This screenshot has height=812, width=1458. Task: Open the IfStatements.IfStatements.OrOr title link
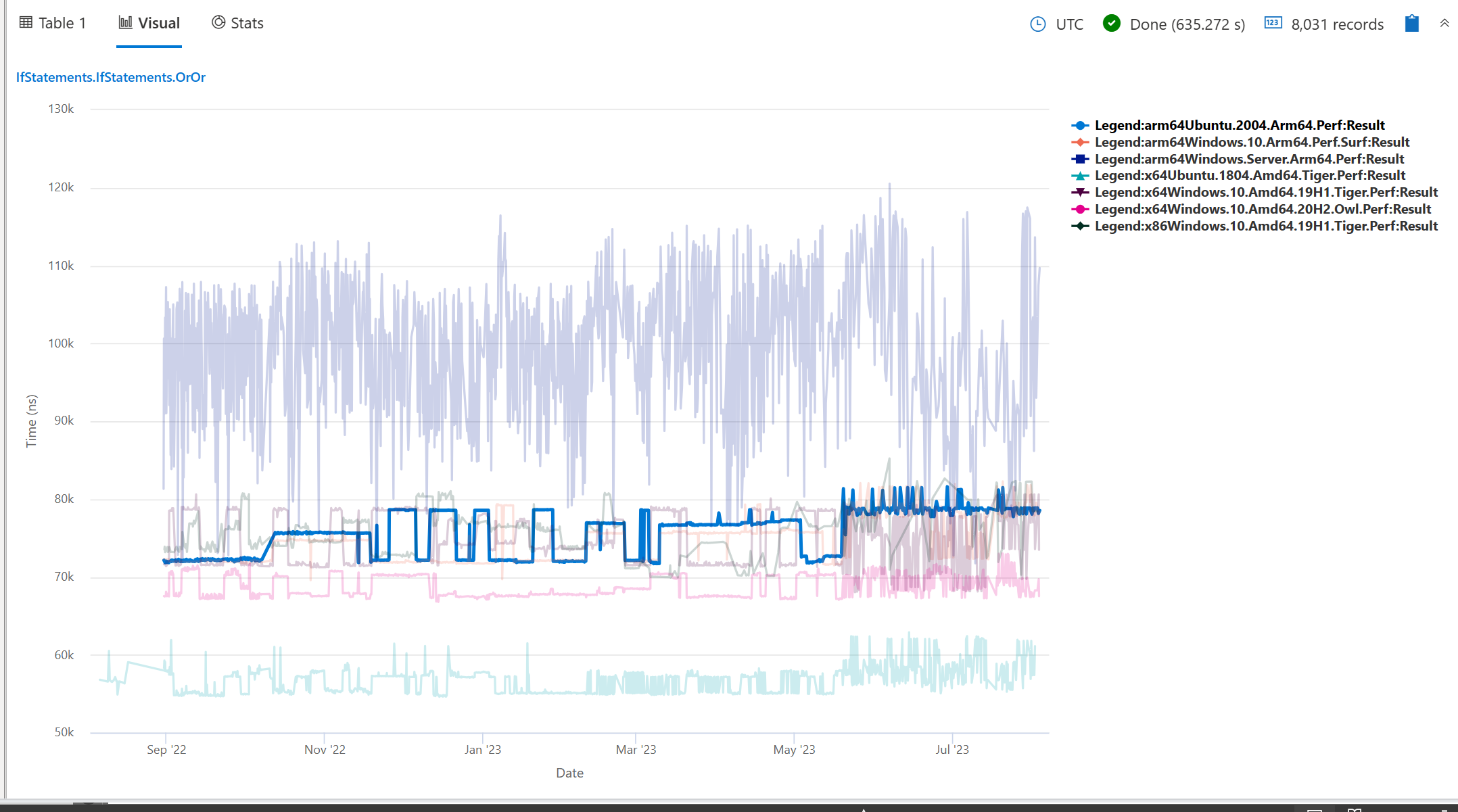pyautogui.click(x=110, y=77)
